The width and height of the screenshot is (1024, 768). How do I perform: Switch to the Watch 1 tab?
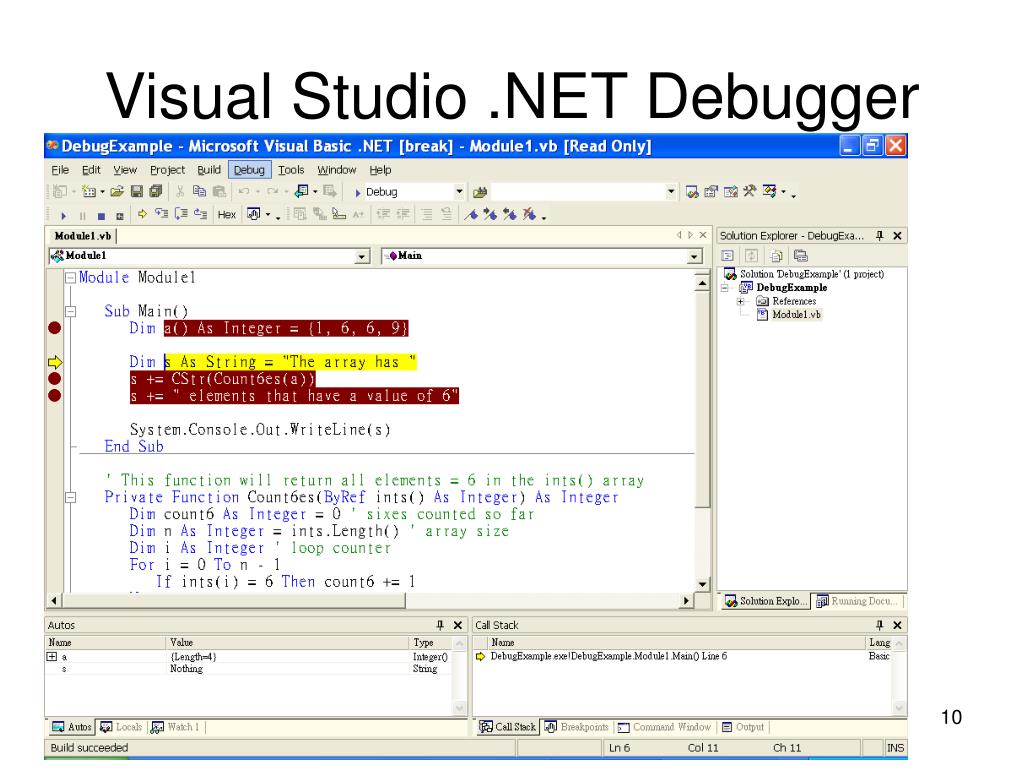click(x=175, y=727)
